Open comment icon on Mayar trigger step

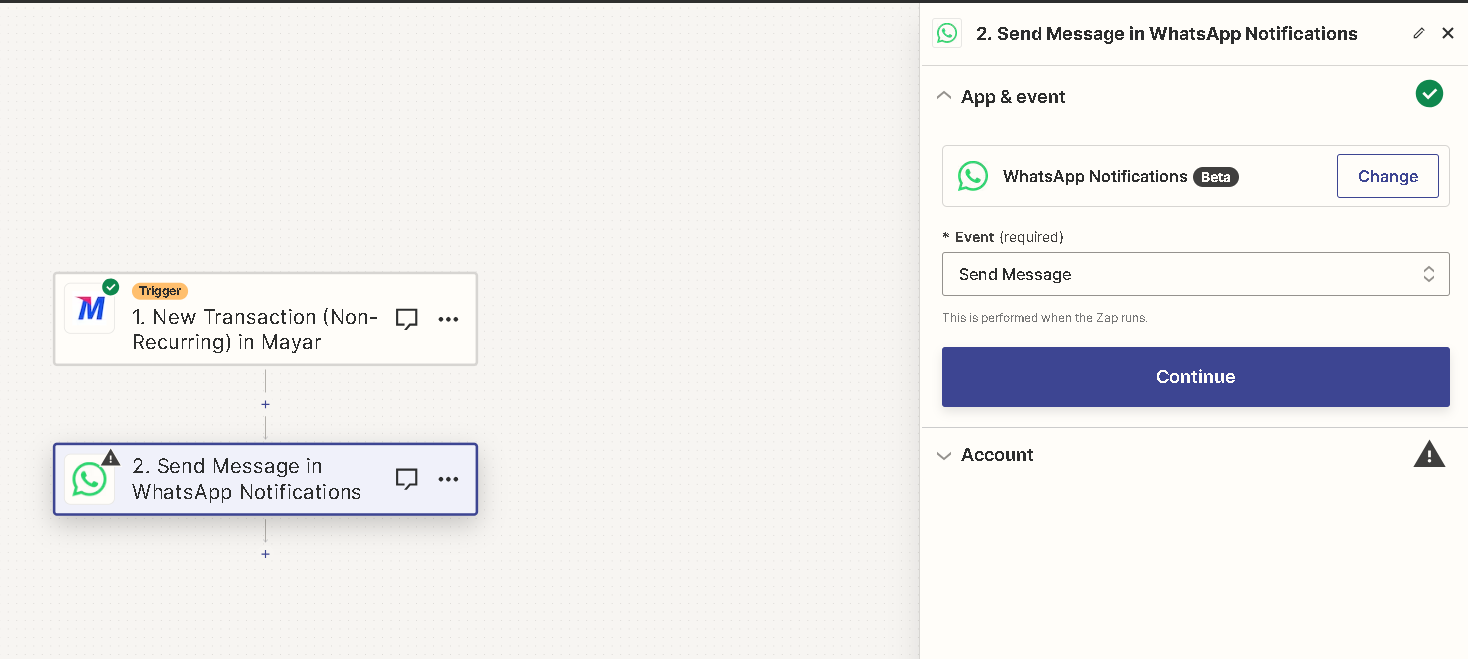coord(406,319)
